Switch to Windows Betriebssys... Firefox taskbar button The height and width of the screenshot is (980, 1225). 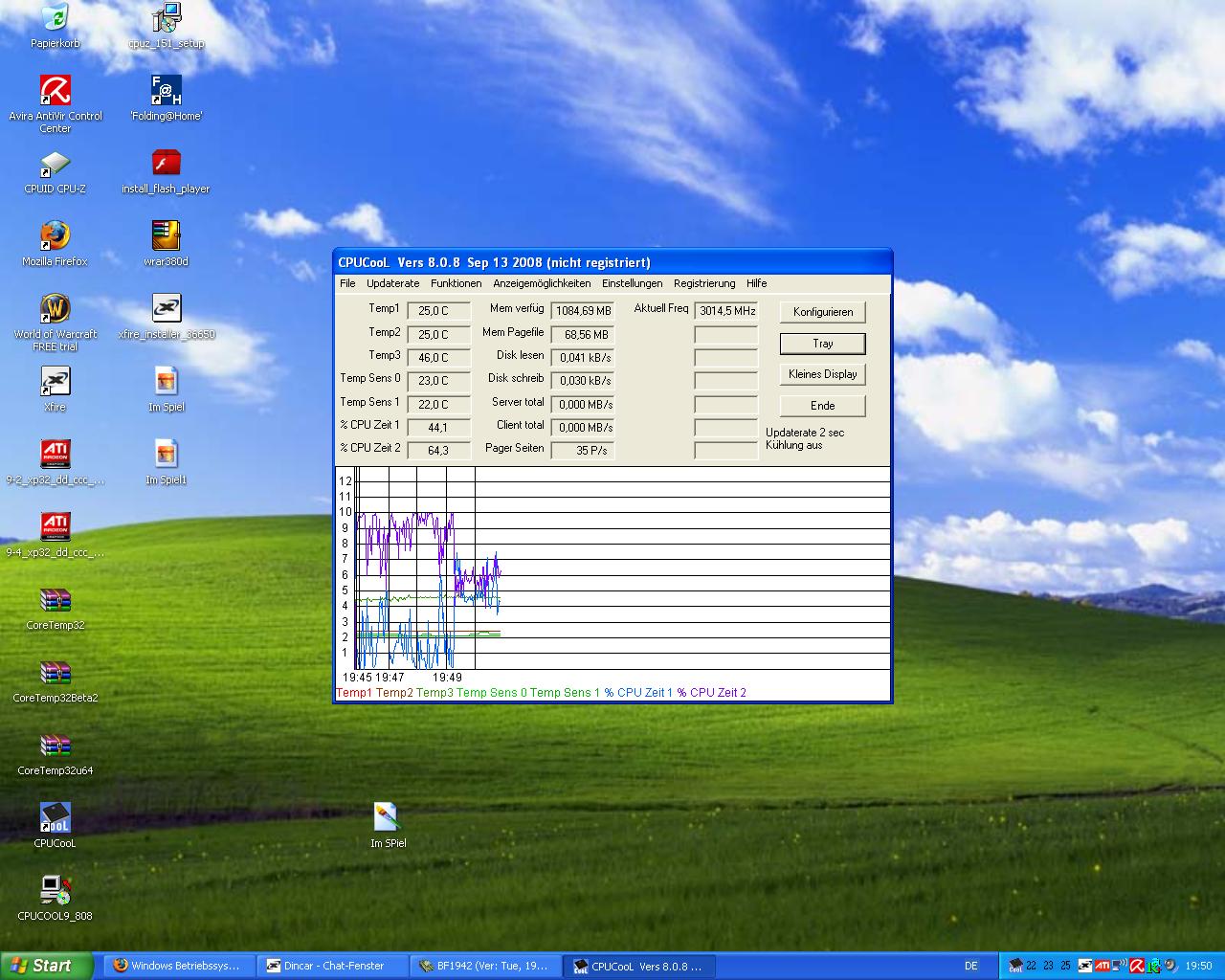[178, 966]
